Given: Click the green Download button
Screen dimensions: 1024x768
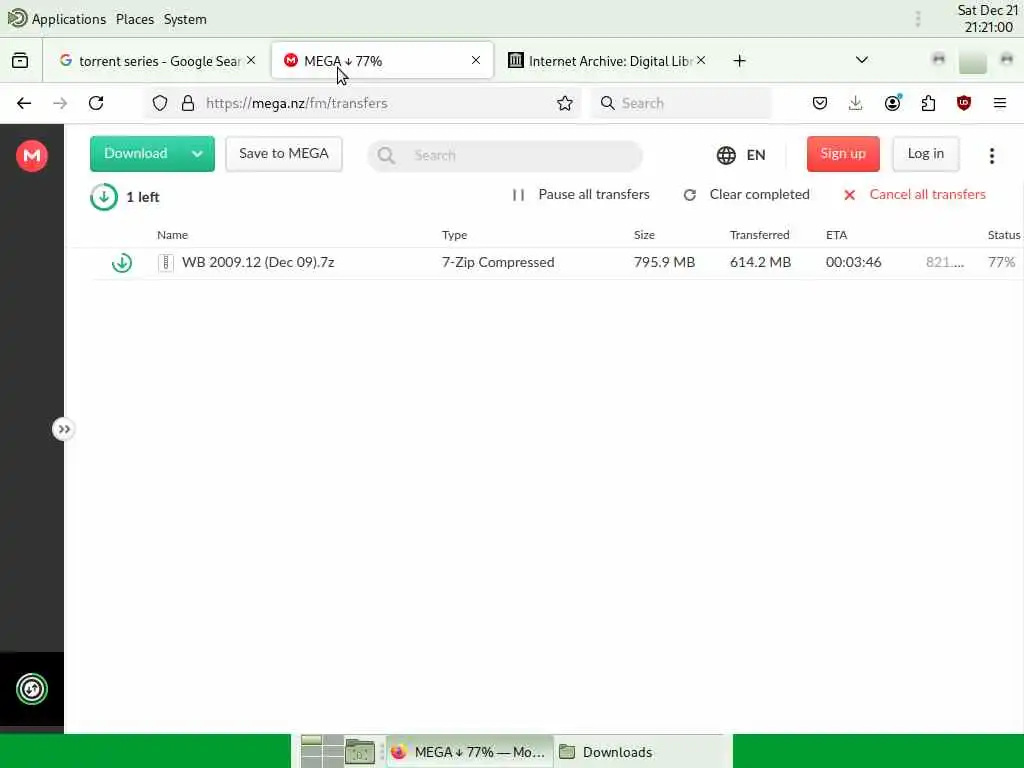Looking at the screenshot, I should (136, 154).
